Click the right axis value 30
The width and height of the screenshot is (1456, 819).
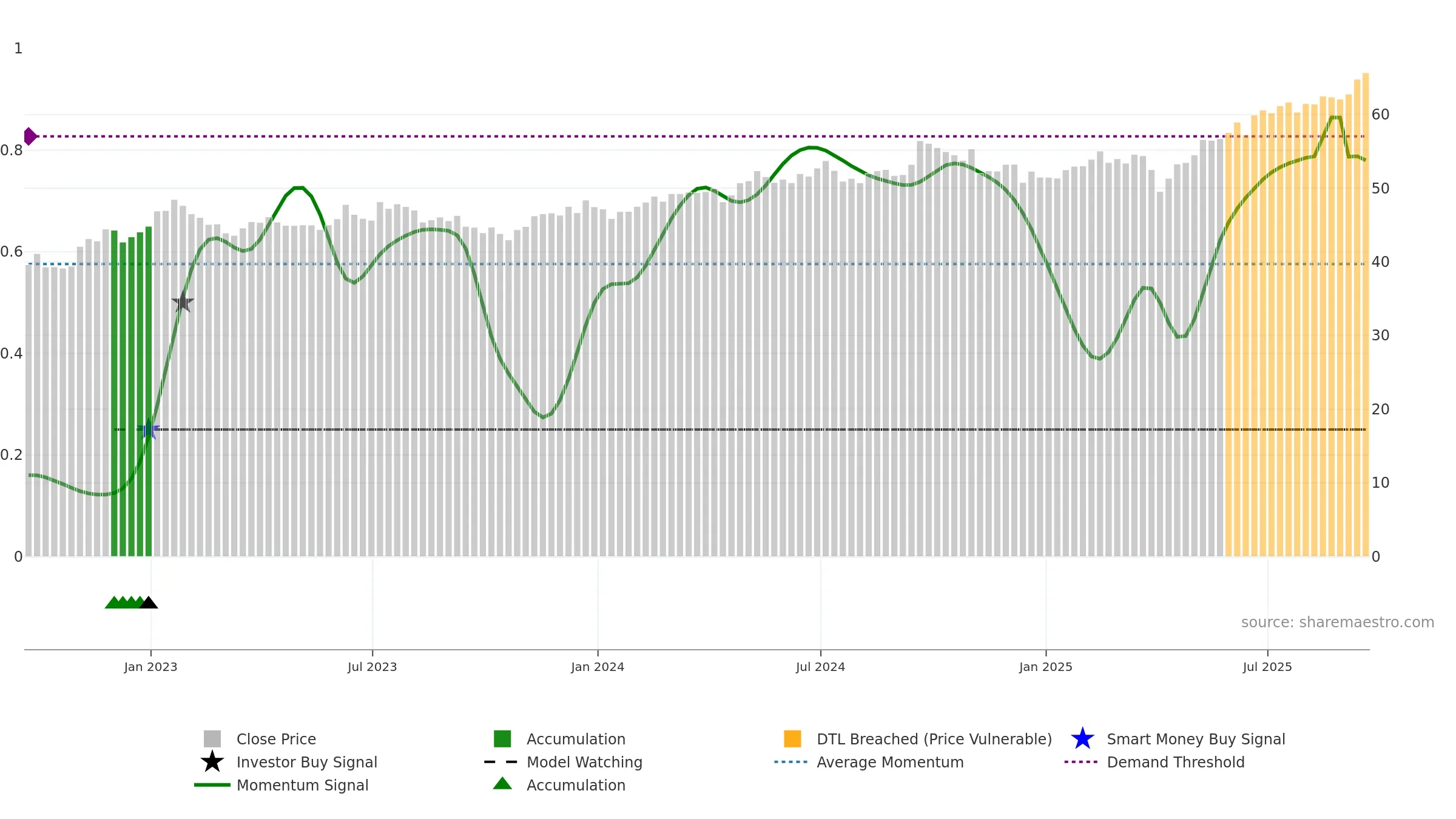[1380, 335]
